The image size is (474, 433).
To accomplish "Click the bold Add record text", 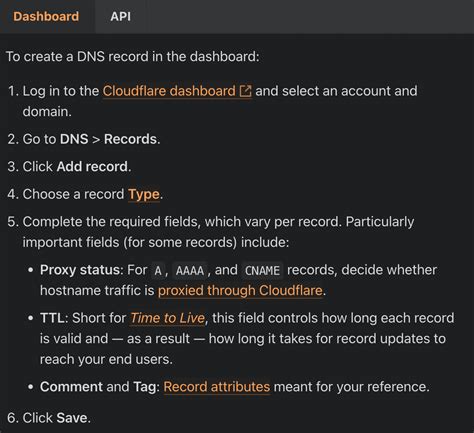I will pos(92,167).
